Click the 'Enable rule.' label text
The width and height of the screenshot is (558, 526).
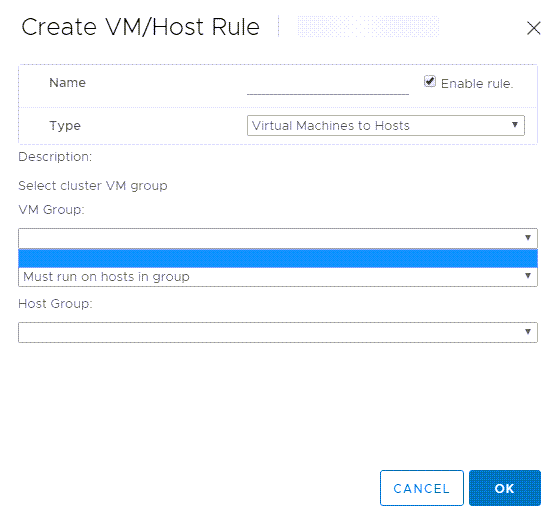pos(477,84)
